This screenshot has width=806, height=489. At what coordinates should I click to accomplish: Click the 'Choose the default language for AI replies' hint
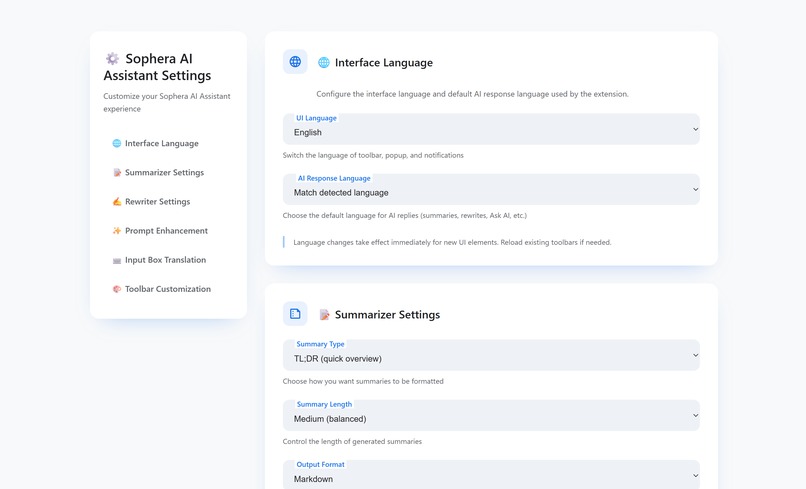click(x=405, y=215)
